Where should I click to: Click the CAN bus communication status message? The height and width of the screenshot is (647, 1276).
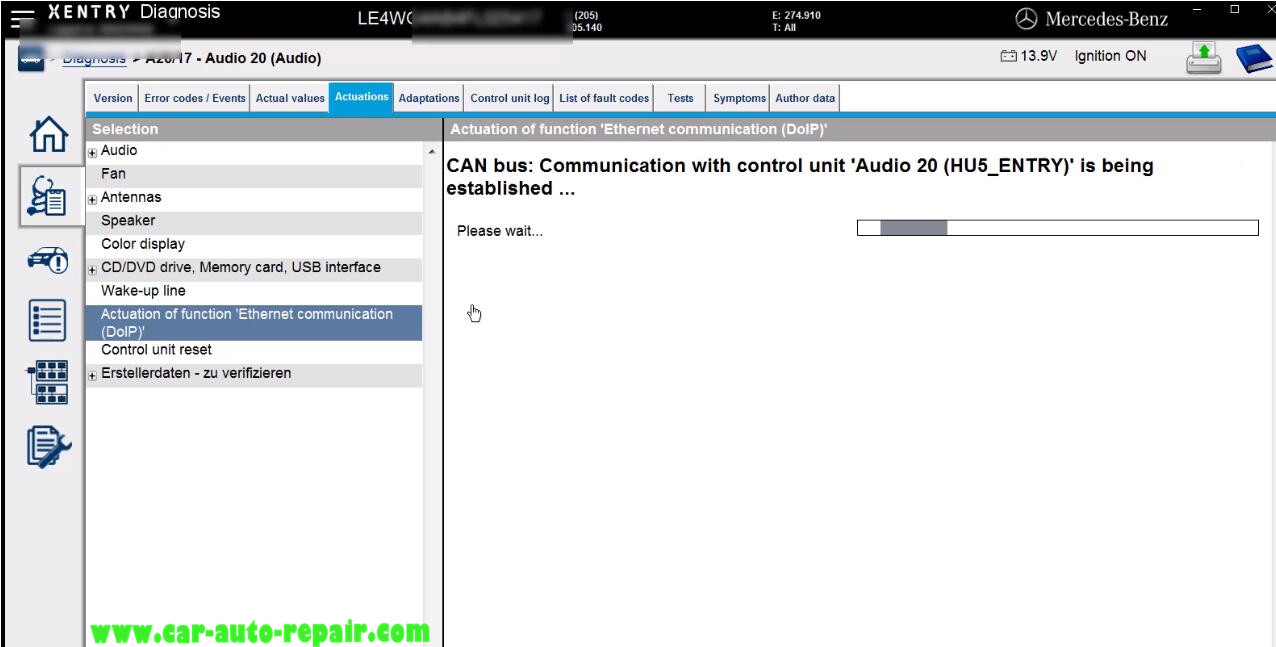pyautogui.click(x=800, y=177)
